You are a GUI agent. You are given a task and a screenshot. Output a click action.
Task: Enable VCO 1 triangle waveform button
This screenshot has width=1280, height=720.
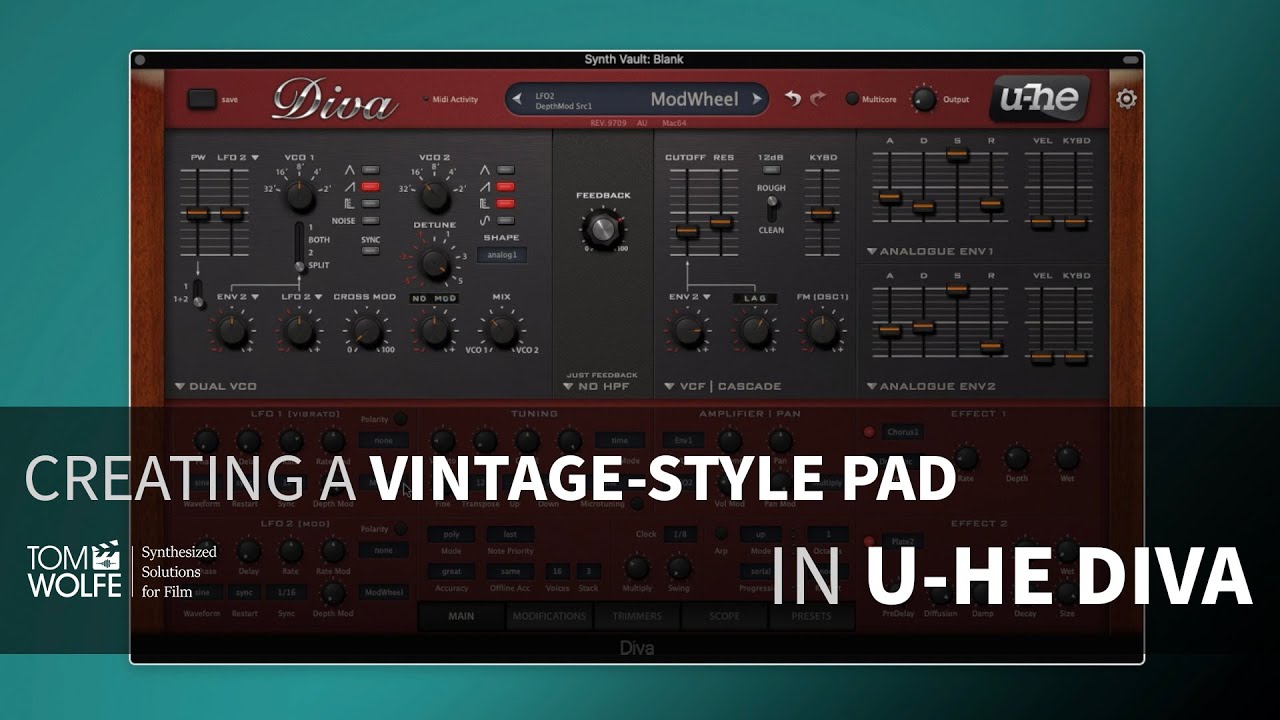[x=371, y=170]
